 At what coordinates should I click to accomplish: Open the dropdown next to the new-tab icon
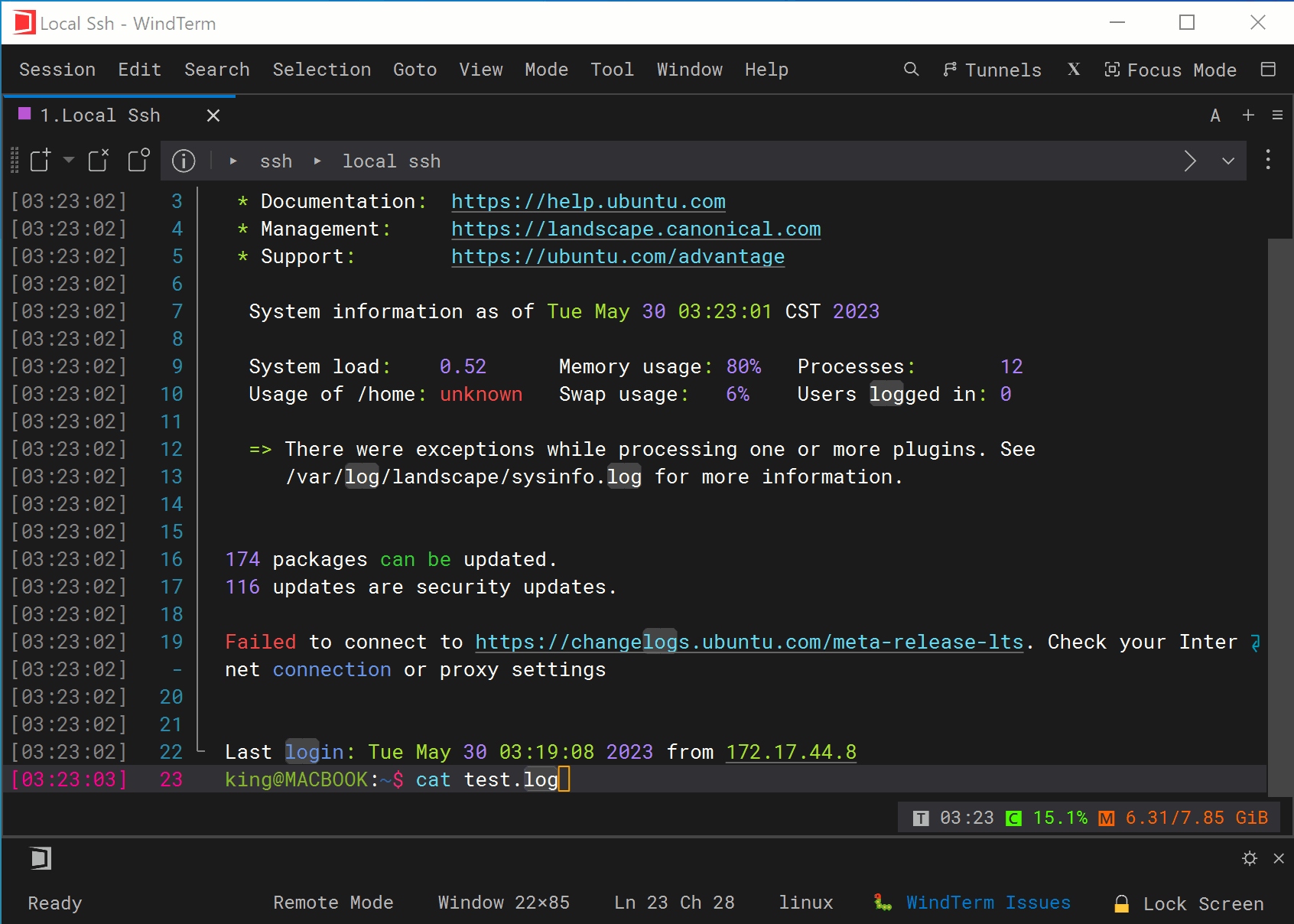point(68,161)
